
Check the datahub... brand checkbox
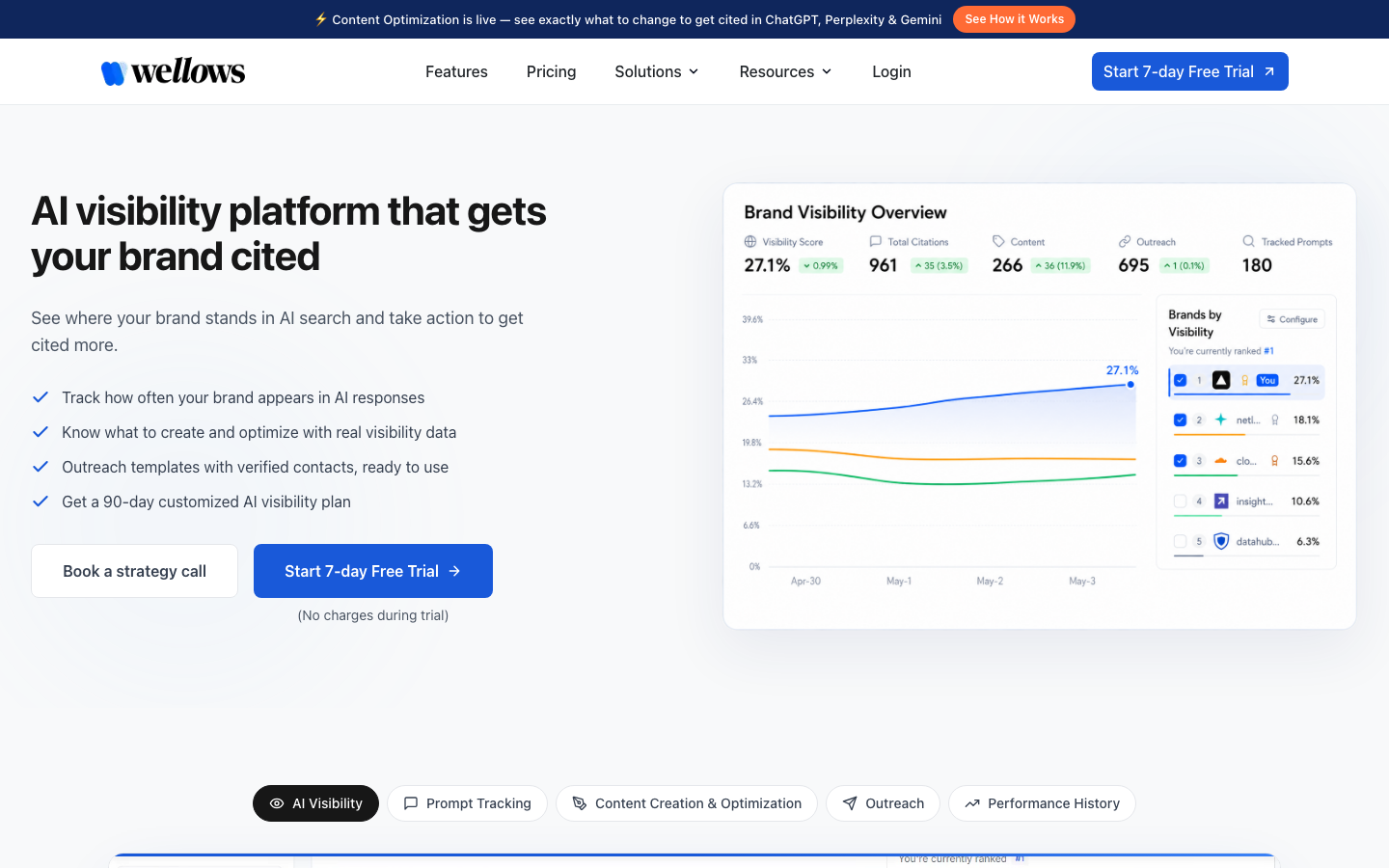click(1180, 541)
